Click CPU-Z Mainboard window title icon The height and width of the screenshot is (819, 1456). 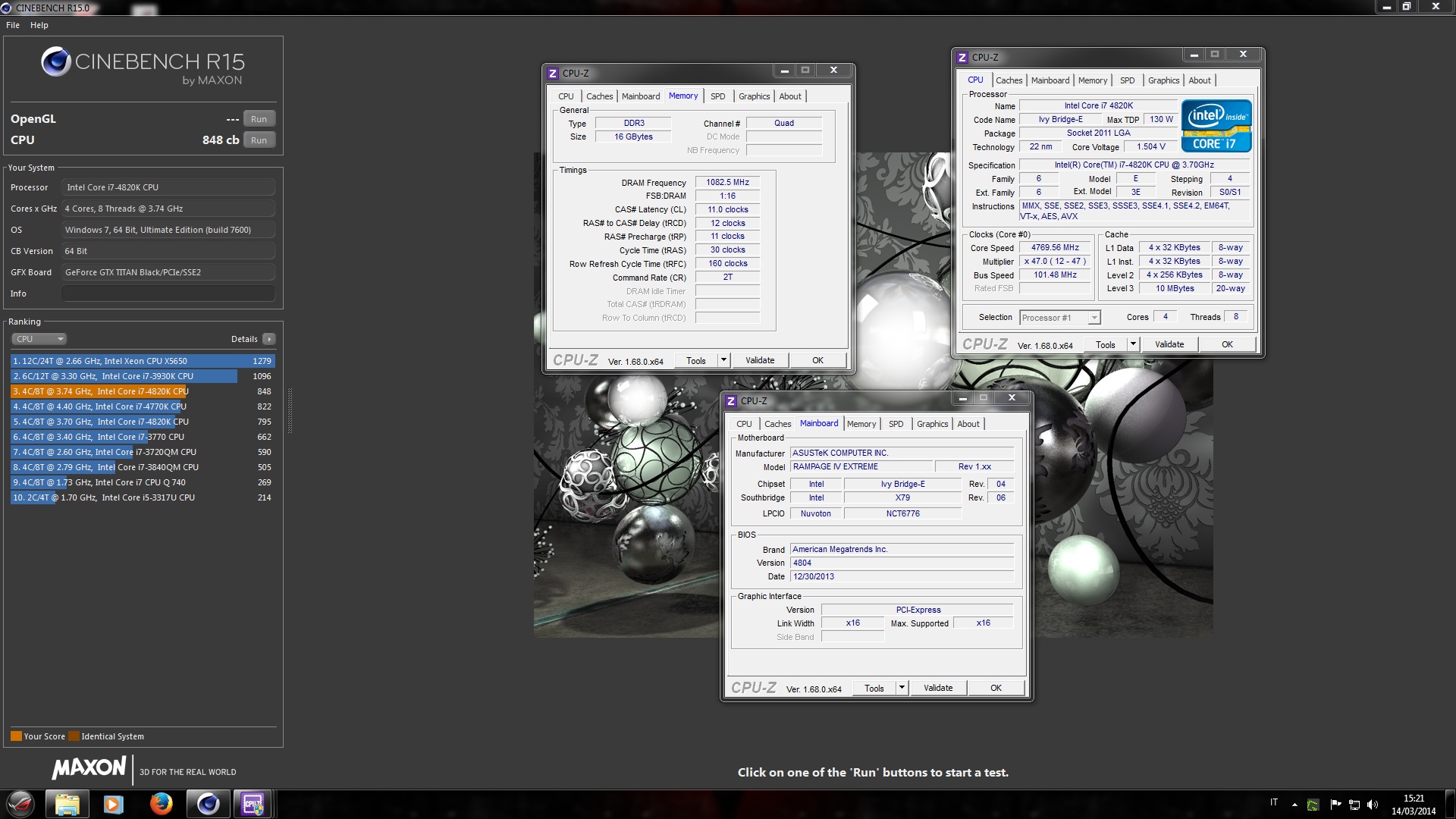[x=731, y=401]
